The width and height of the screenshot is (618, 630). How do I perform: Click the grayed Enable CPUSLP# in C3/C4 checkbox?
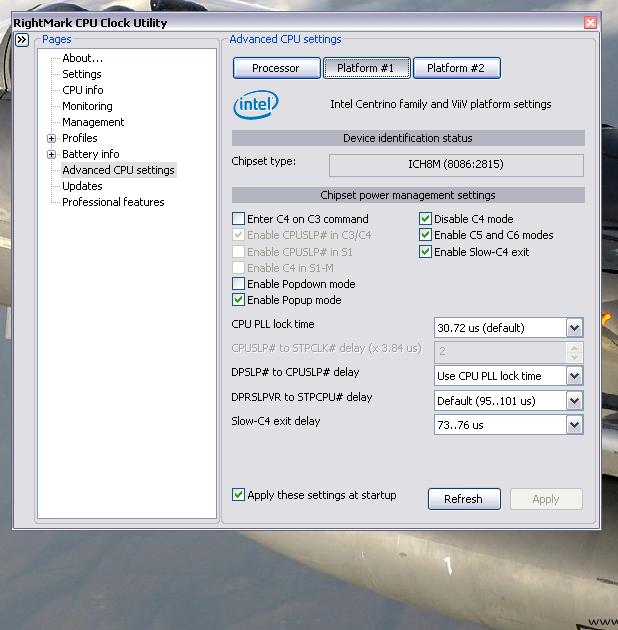click(x=238, y=235)
